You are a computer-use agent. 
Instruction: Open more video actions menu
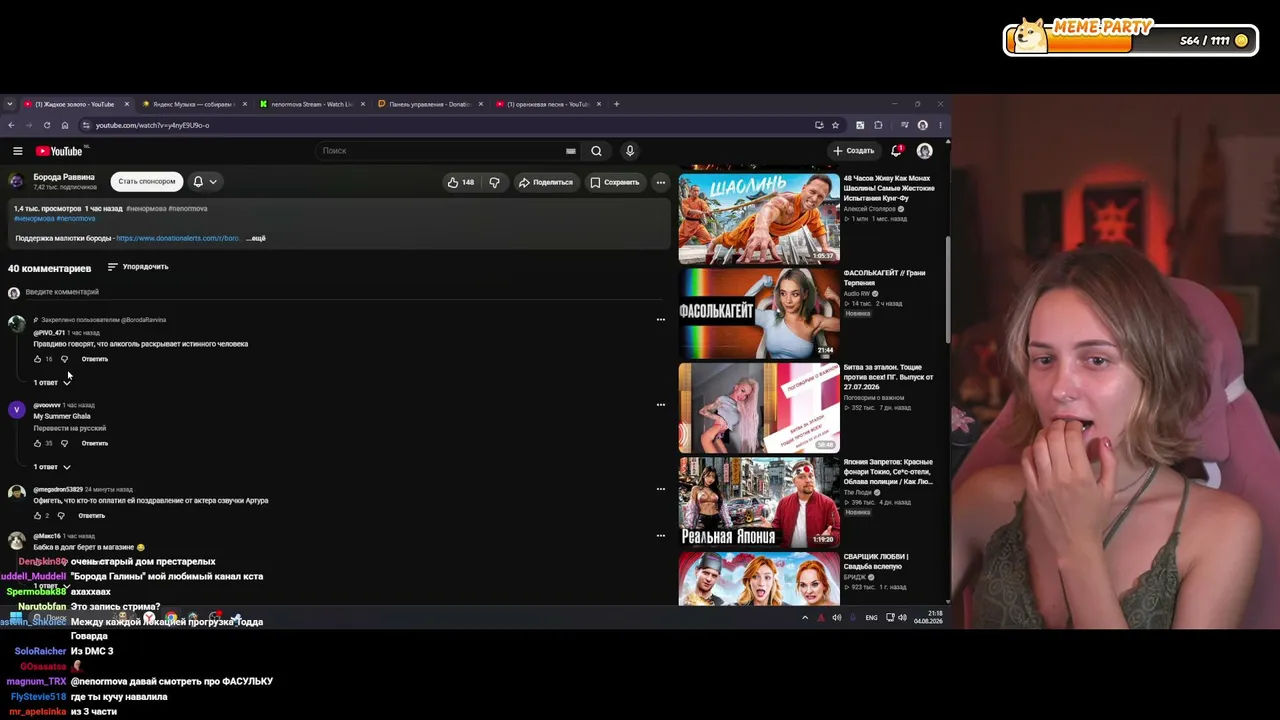point(660,182)
